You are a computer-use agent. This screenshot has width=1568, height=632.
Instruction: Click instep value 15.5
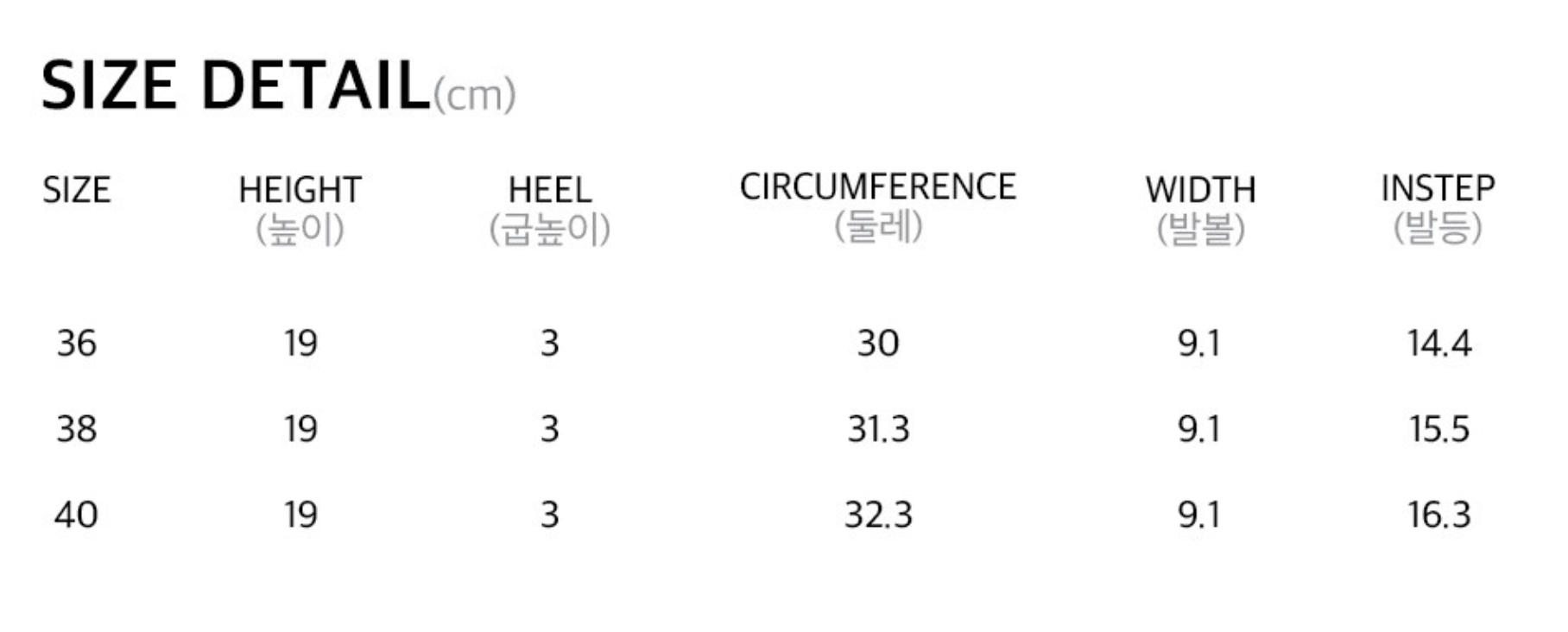[1438, 429]
